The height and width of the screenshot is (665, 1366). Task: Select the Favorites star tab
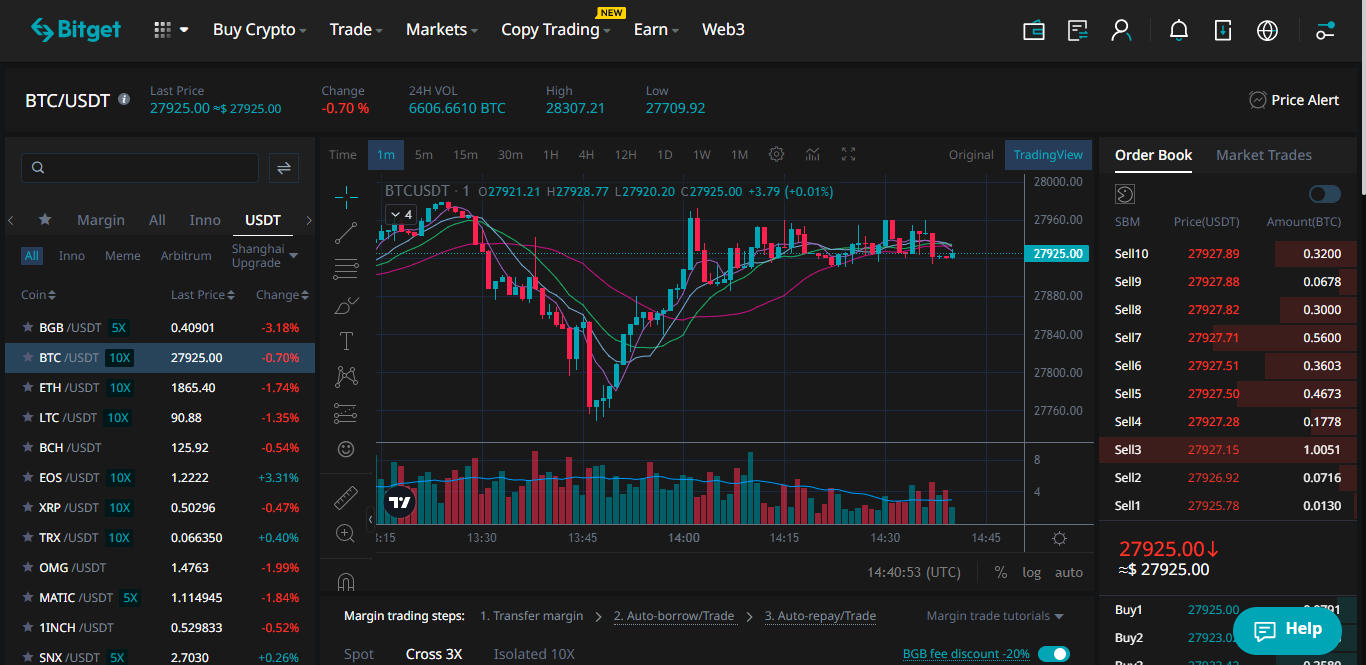(x=45, y=220)
